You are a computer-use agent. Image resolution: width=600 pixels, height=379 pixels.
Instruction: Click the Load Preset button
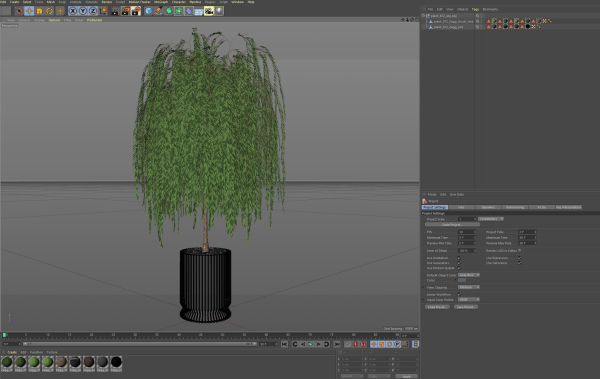437,307
